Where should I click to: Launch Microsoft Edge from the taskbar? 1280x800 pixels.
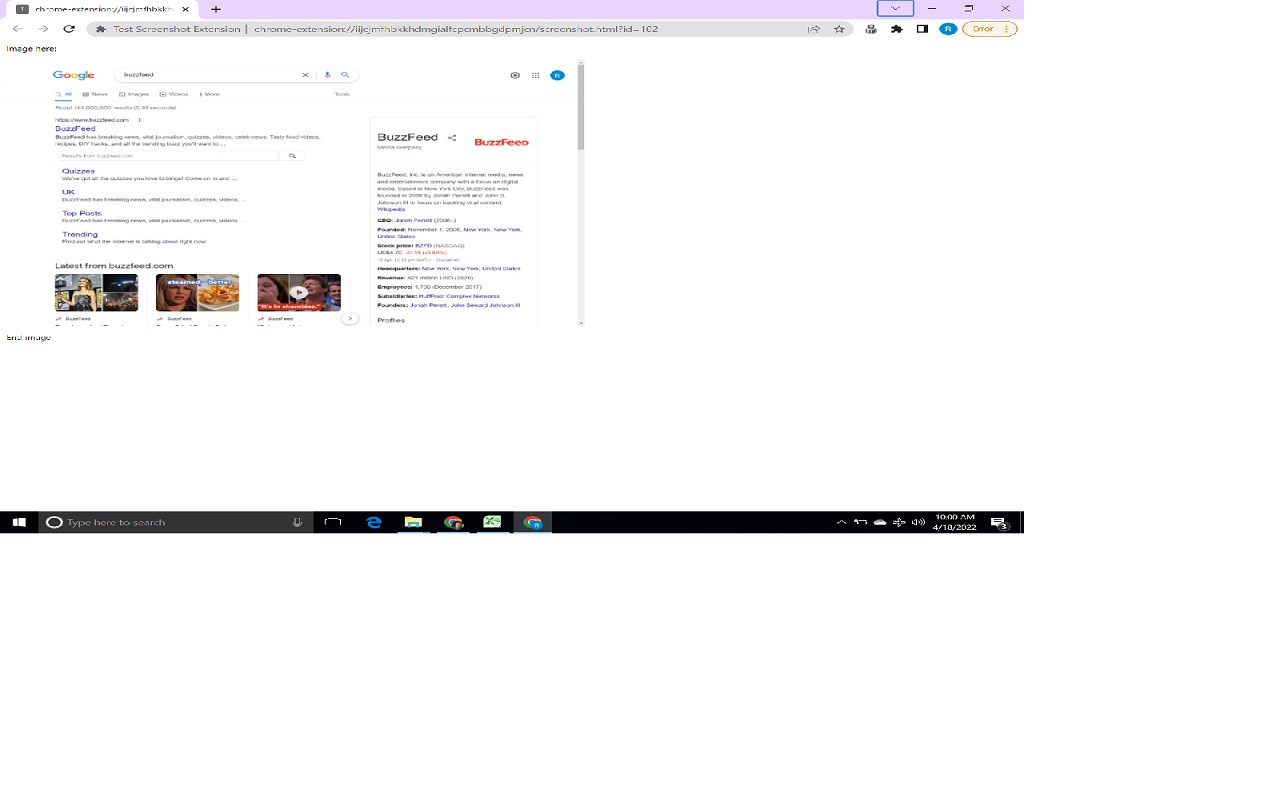click(374, 522)
